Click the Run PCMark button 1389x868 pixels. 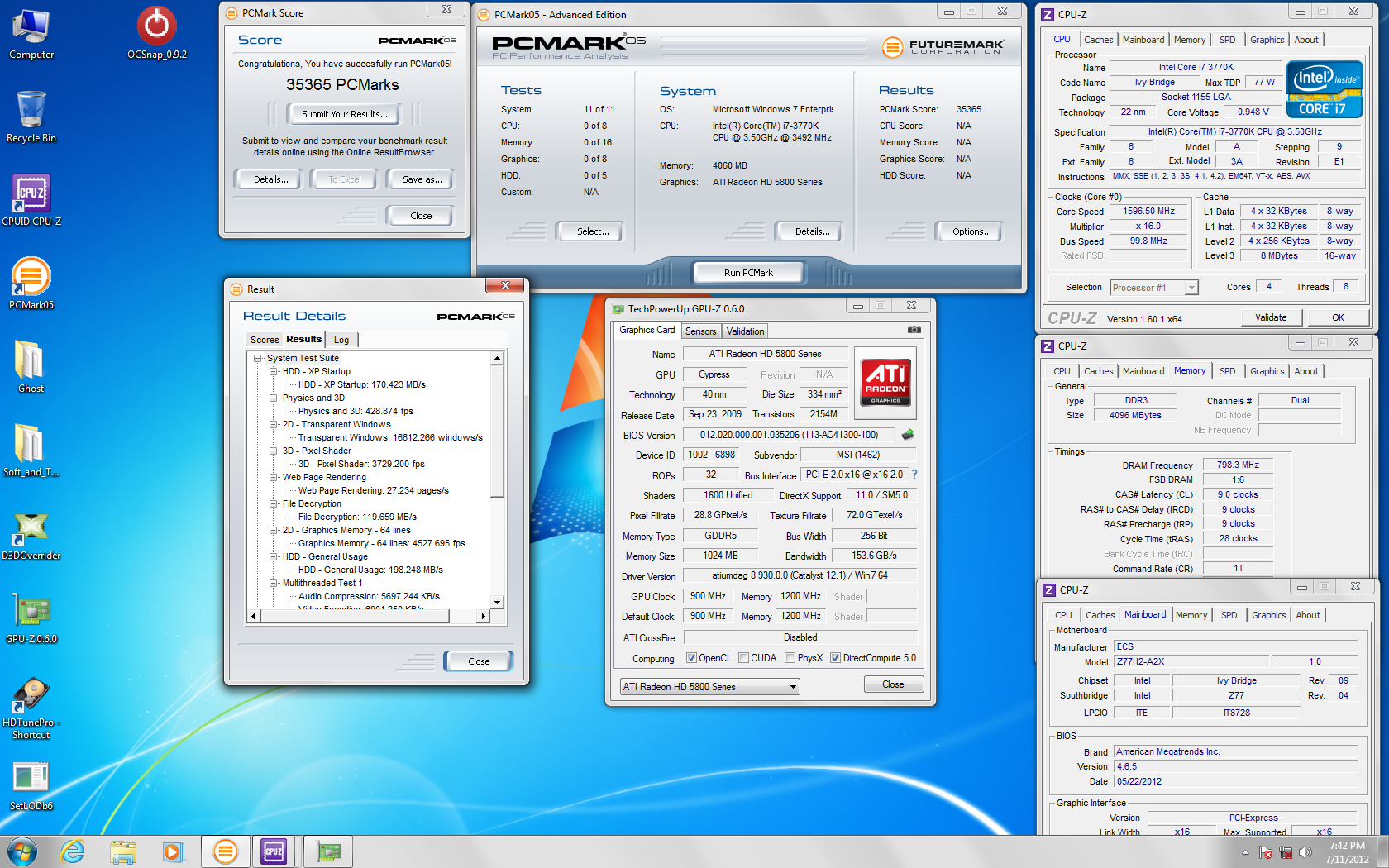(x=748, y=273)
